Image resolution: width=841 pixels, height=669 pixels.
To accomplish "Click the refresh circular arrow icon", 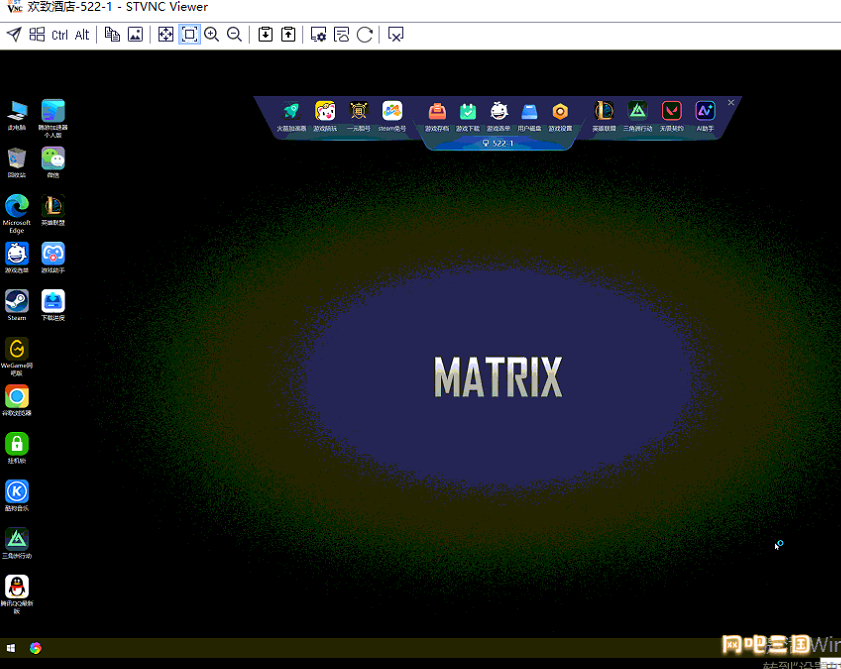I will (365, 35).
